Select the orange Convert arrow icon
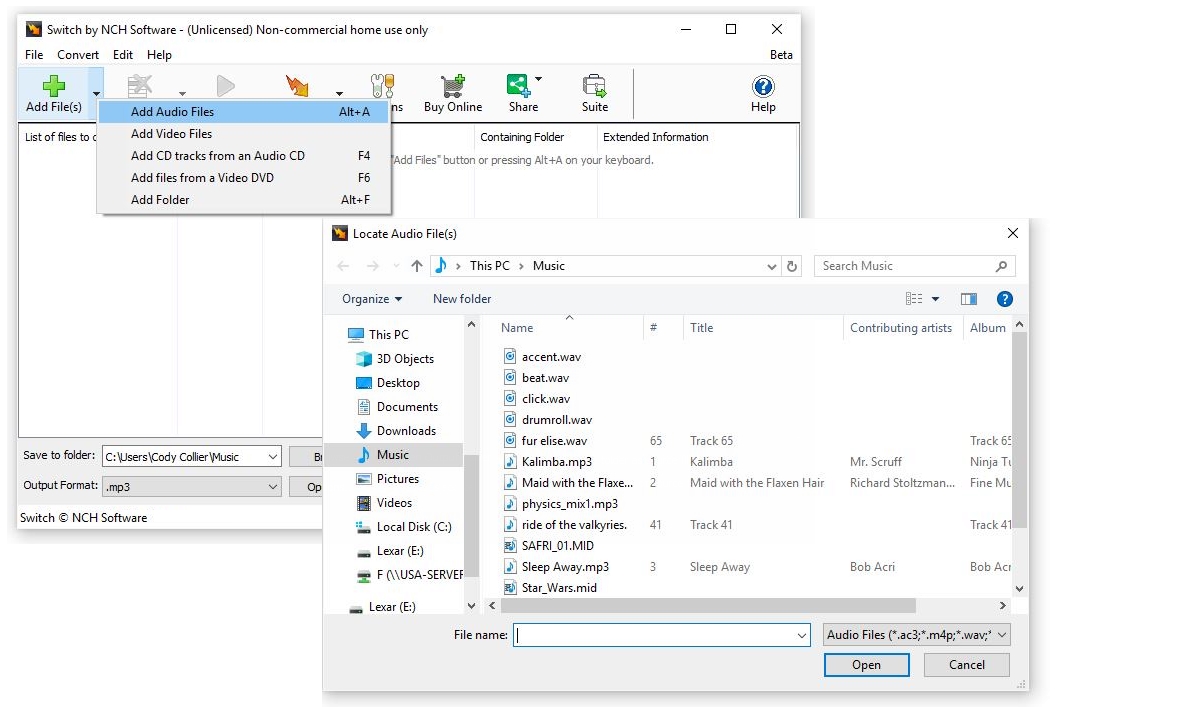Viewport: 1183px width, 707px height. click(297, 85)
